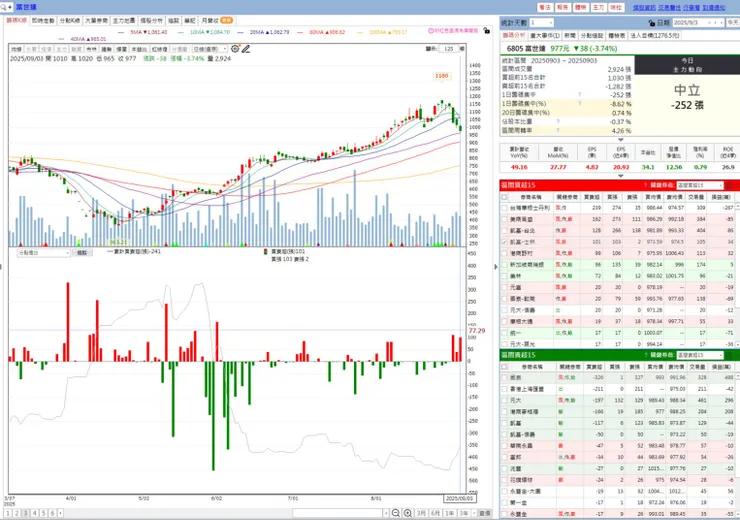
Task: Click help icon in 區間買超15 header
Action: 645,185
